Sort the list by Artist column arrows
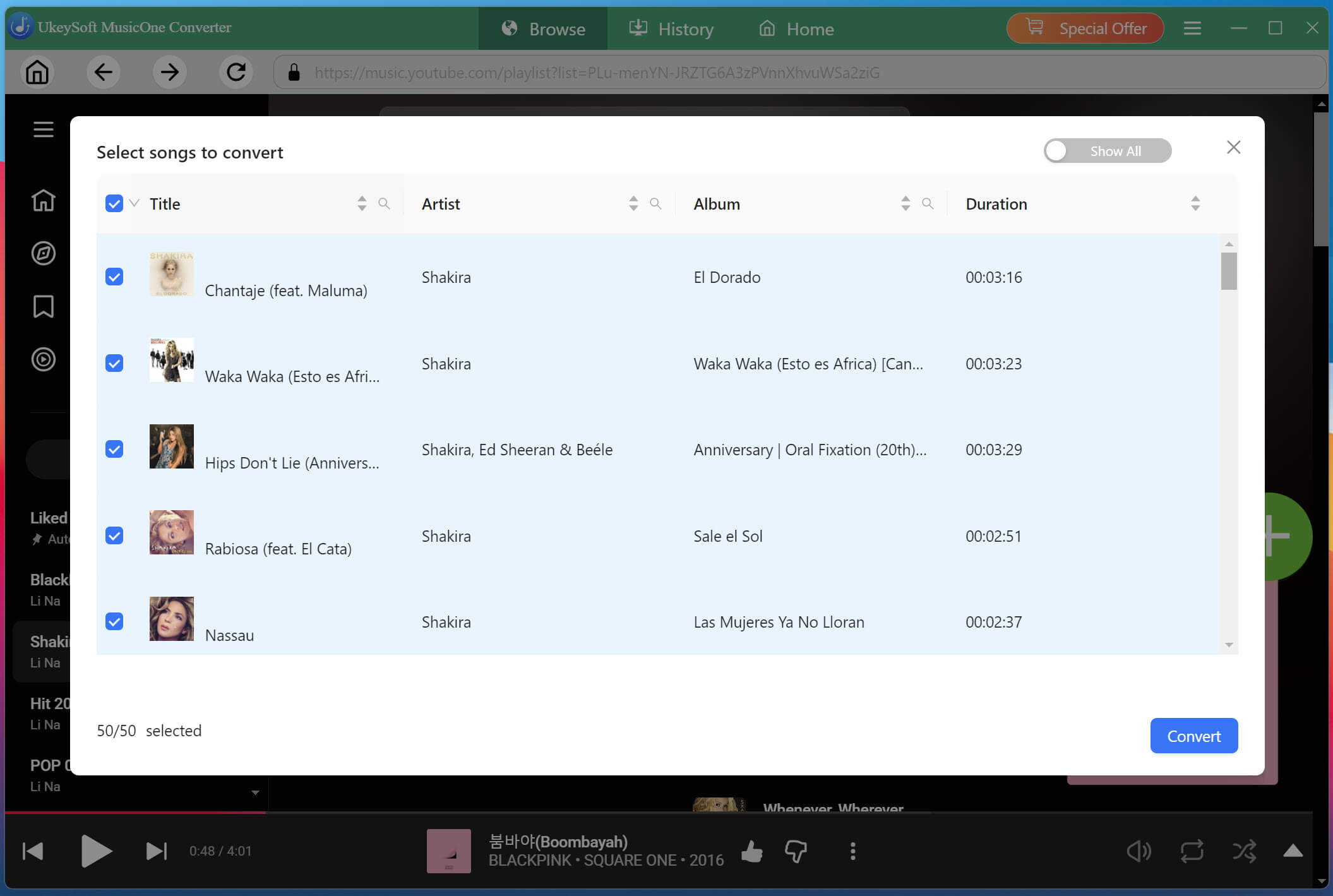 (x=633, y=203)
